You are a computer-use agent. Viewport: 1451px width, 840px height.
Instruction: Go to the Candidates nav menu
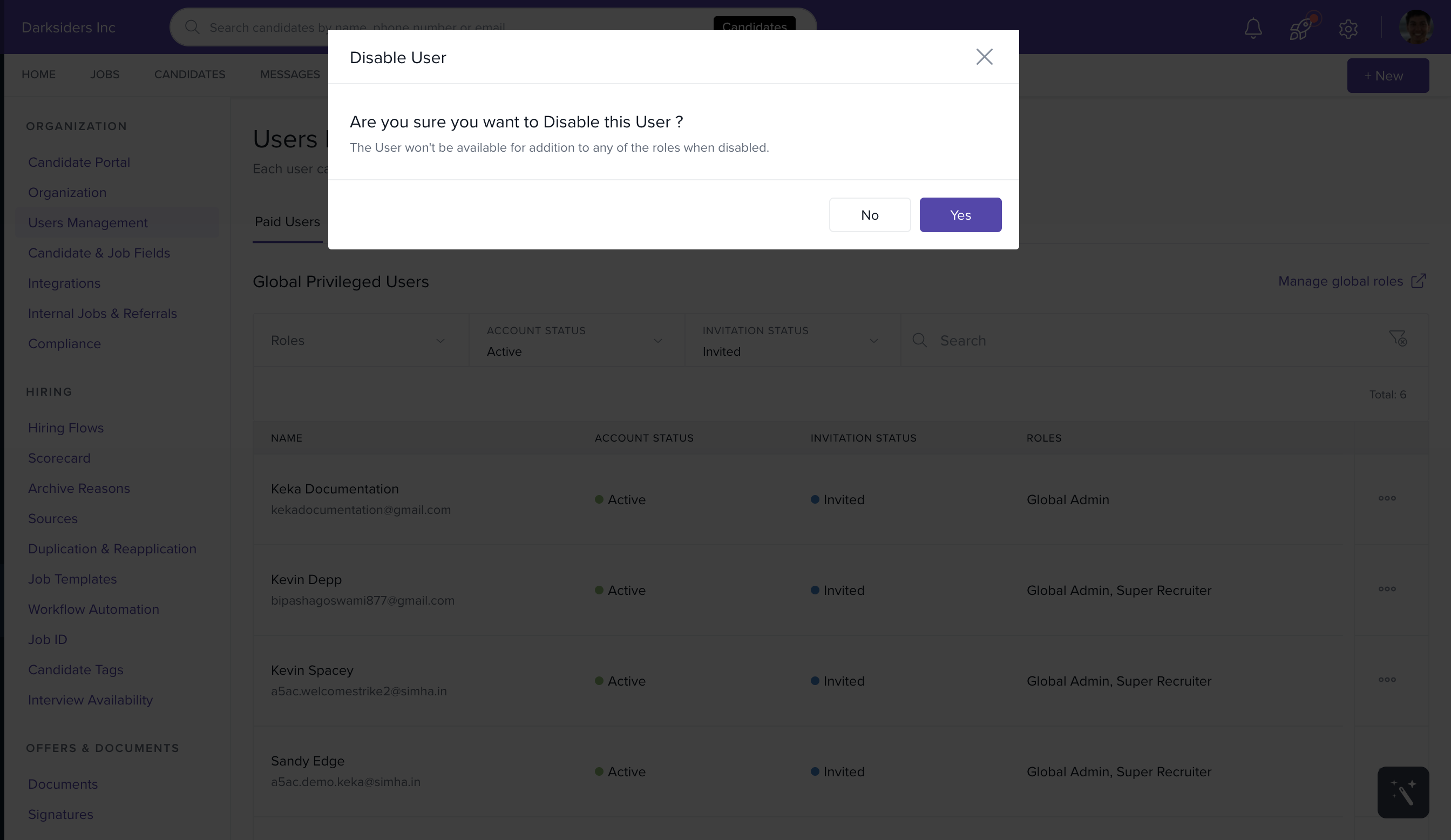(x=189, y=75)
